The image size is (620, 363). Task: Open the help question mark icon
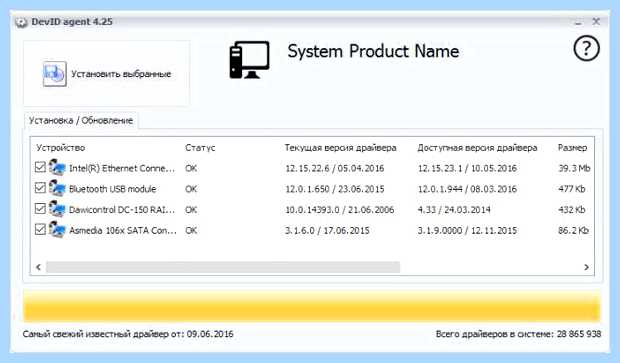586,48
